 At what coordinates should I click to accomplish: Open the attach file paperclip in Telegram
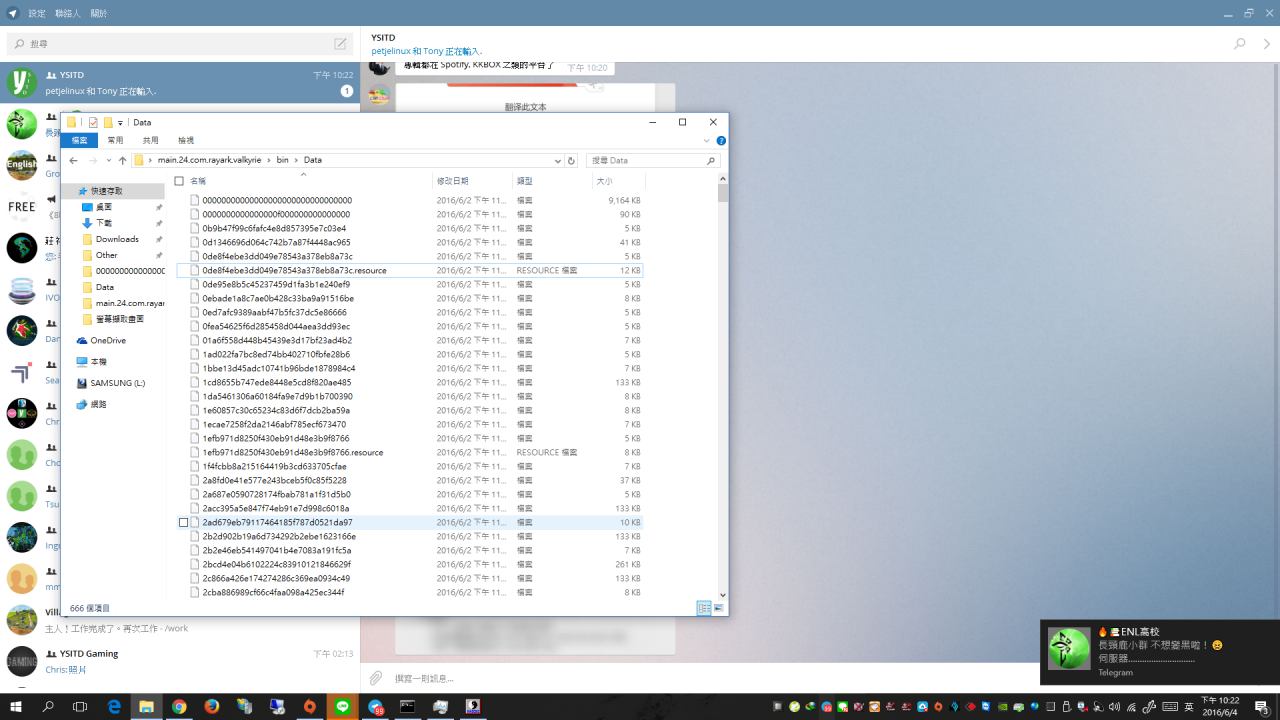pyautogui.click(x=377, y=678)
